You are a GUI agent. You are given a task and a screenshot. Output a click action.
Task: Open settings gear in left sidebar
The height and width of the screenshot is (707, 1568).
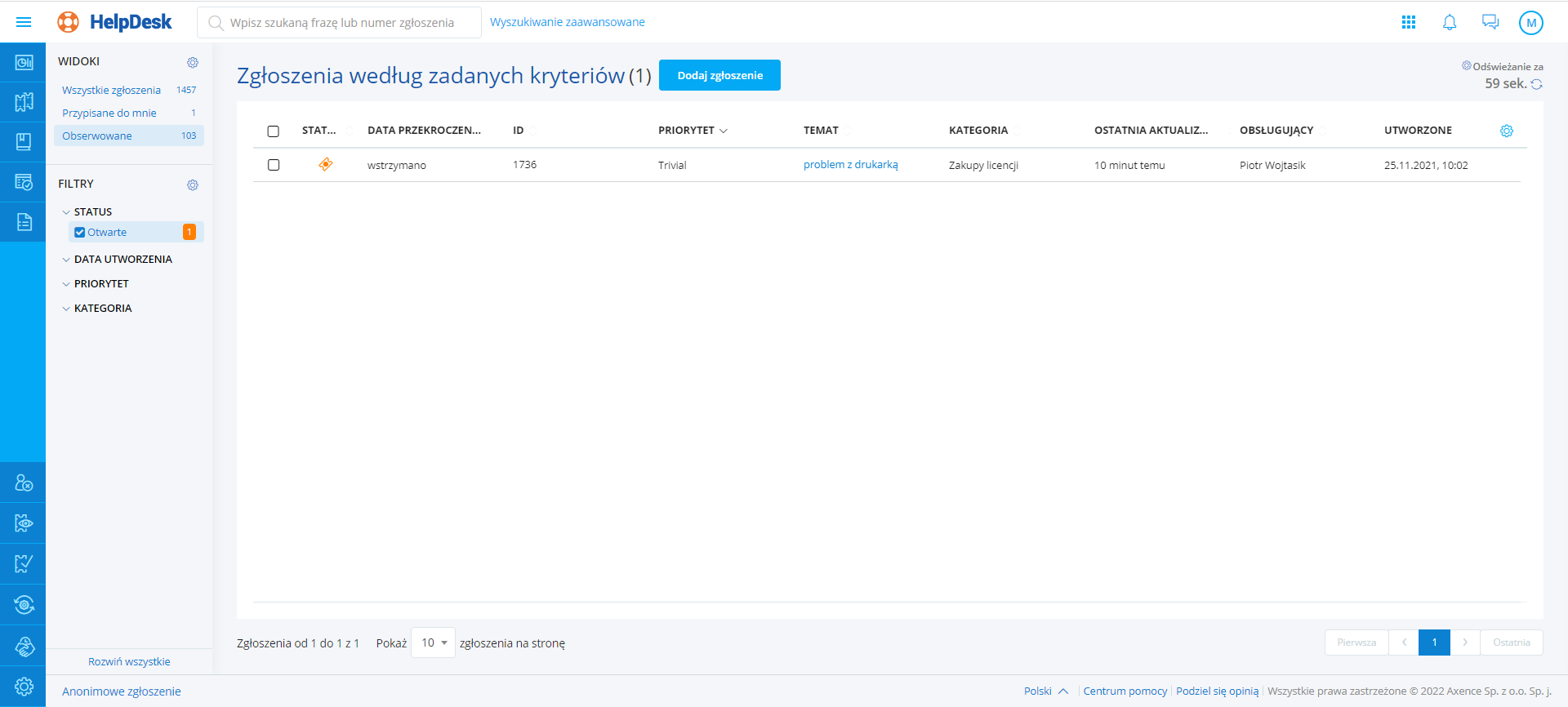24,687
